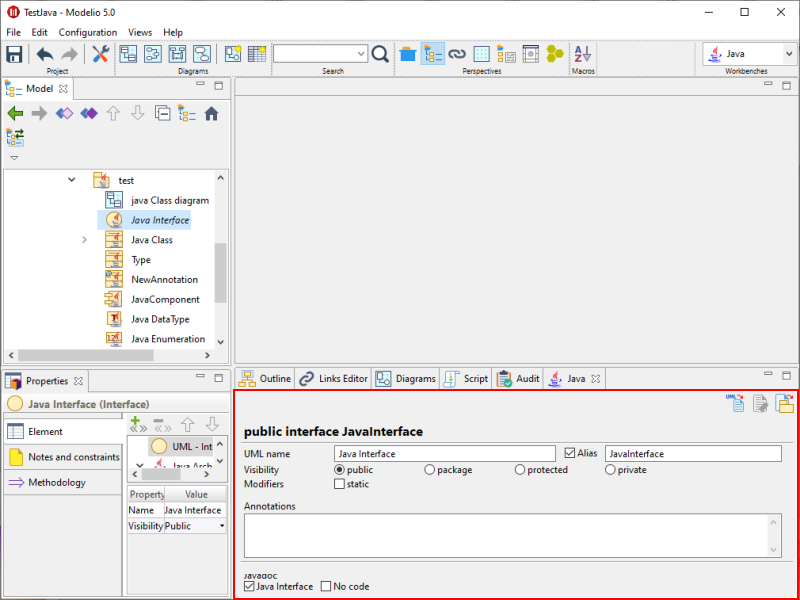Switch to the Outline tab
This screenshot has height=600, width=800.
click(x=265, y=379)
